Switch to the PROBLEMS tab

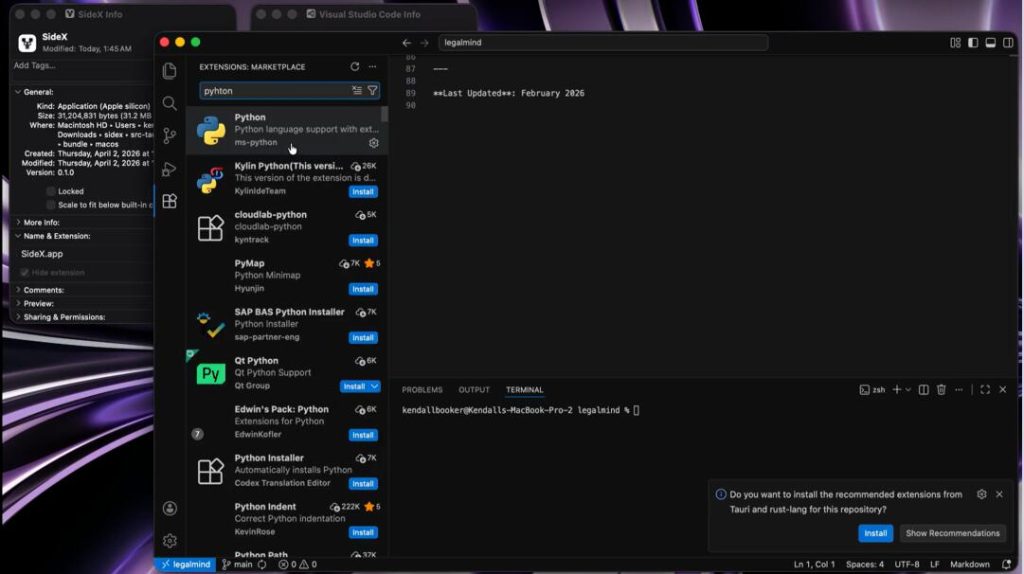[x=422, y=390]
